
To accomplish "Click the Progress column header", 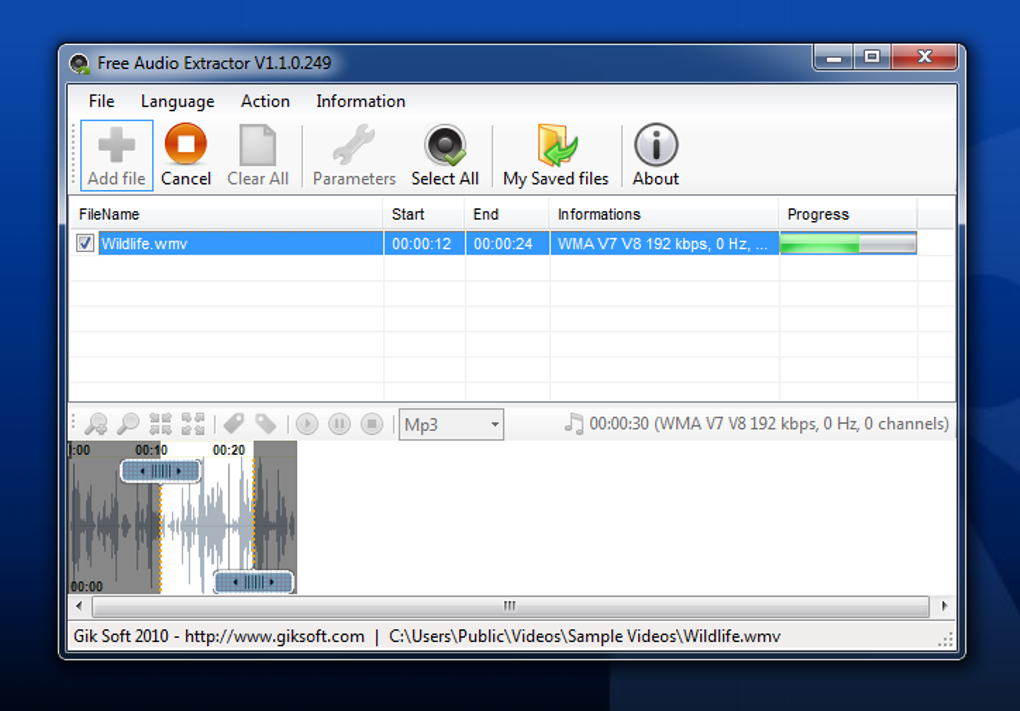I will [848, 214].
